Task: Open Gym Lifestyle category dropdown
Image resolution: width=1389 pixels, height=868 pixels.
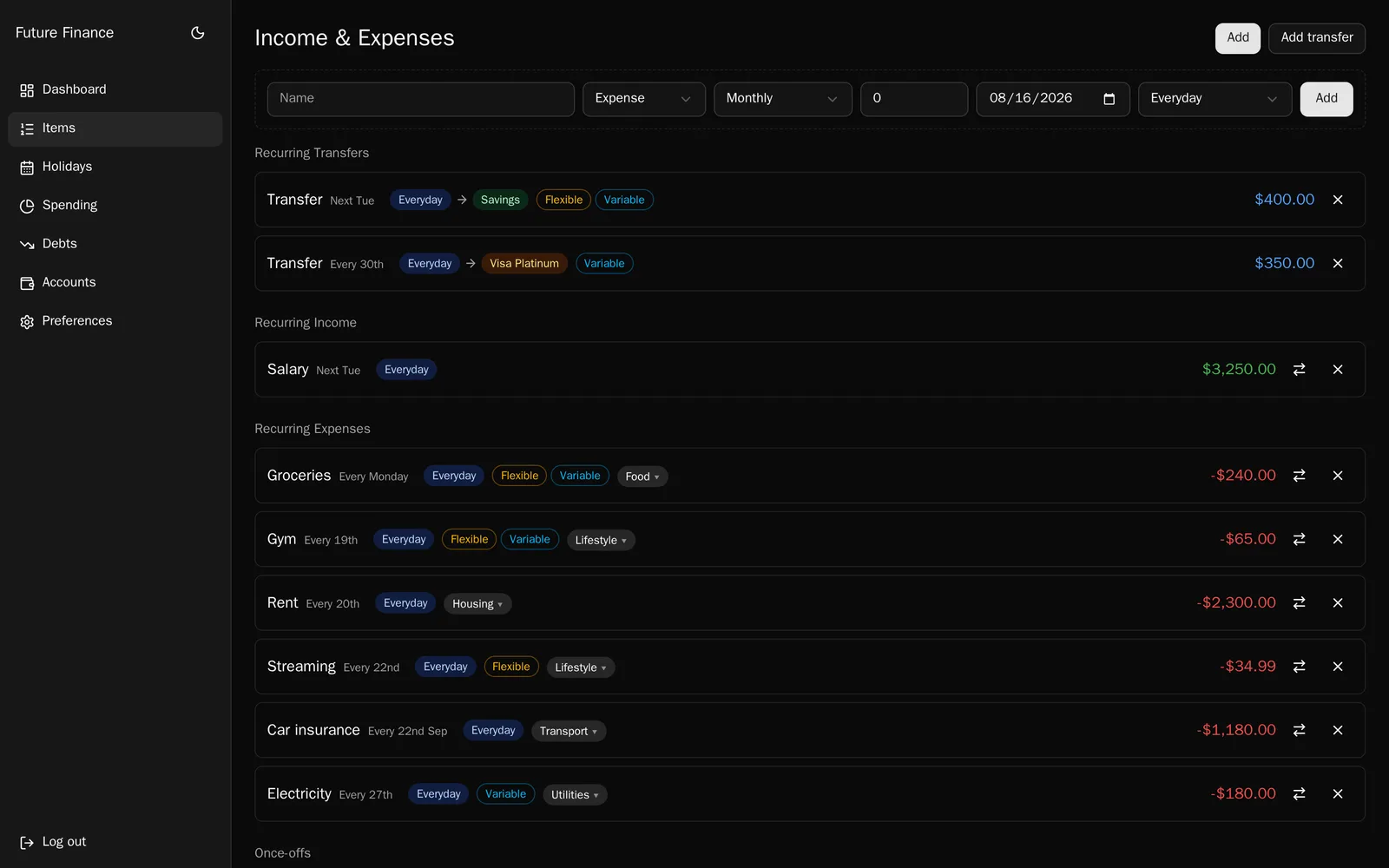Action: click(x=601, y=540)
